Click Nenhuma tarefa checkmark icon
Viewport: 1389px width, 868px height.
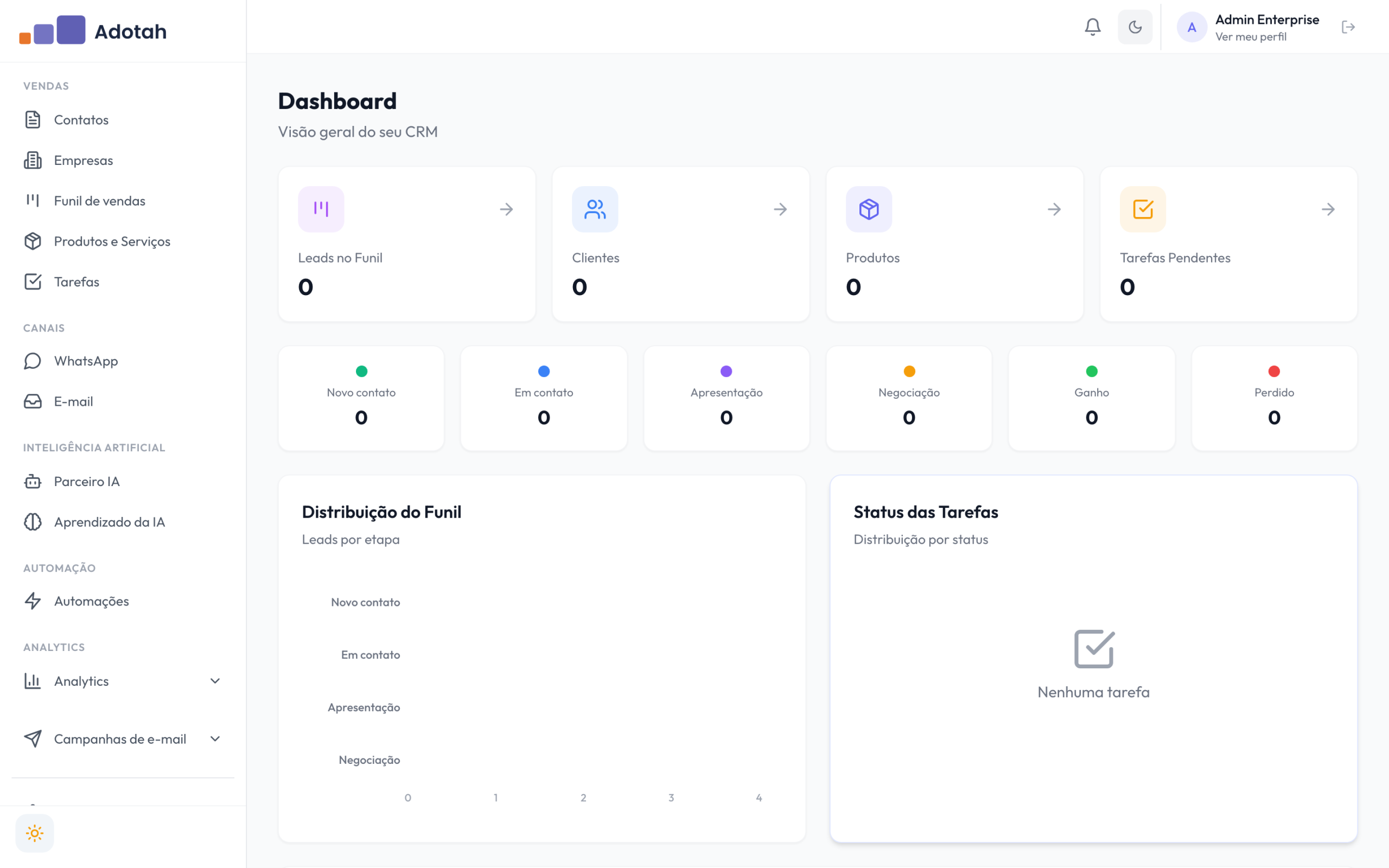(x=1093, y=649)
